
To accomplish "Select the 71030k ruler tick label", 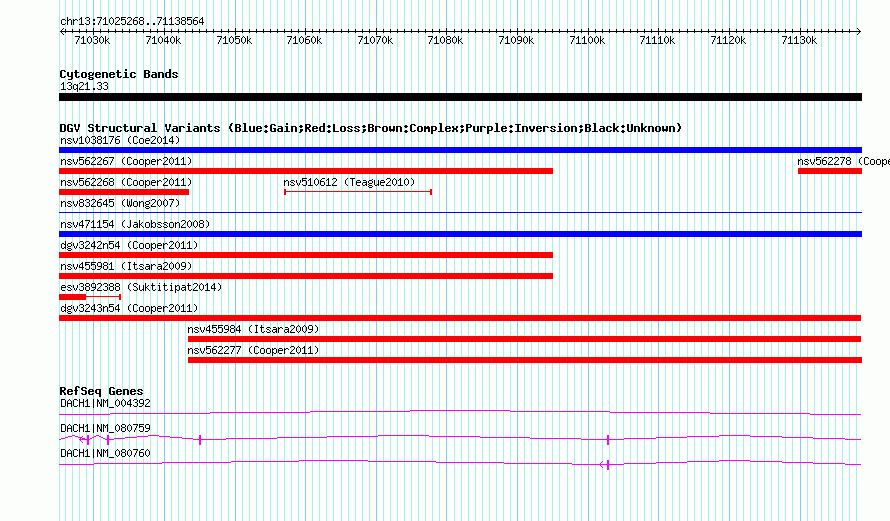I will 93,40.
